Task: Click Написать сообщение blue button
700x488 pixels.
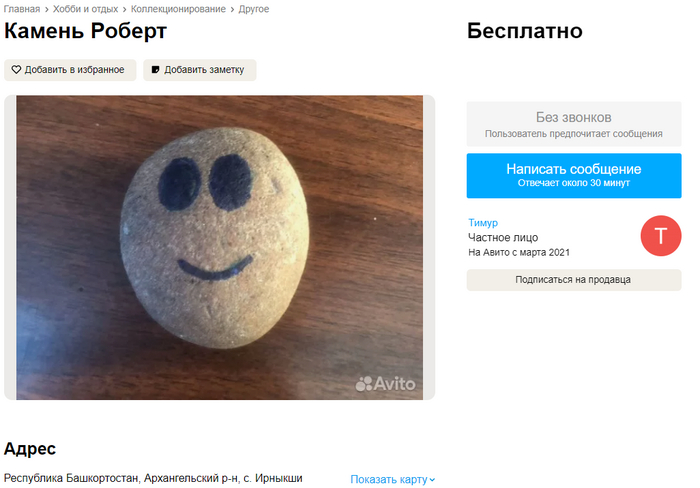Action: 574,175
